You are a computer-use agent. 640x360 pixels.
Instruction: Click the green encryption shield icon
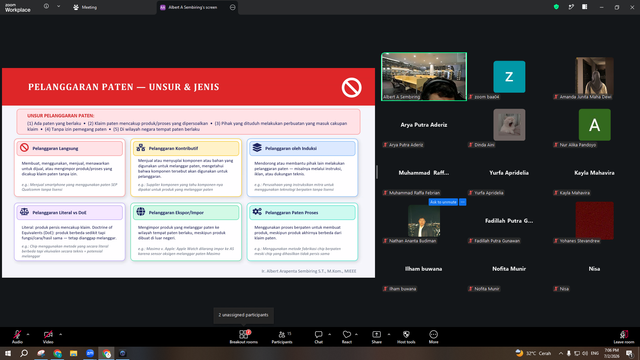coord(556,7)
